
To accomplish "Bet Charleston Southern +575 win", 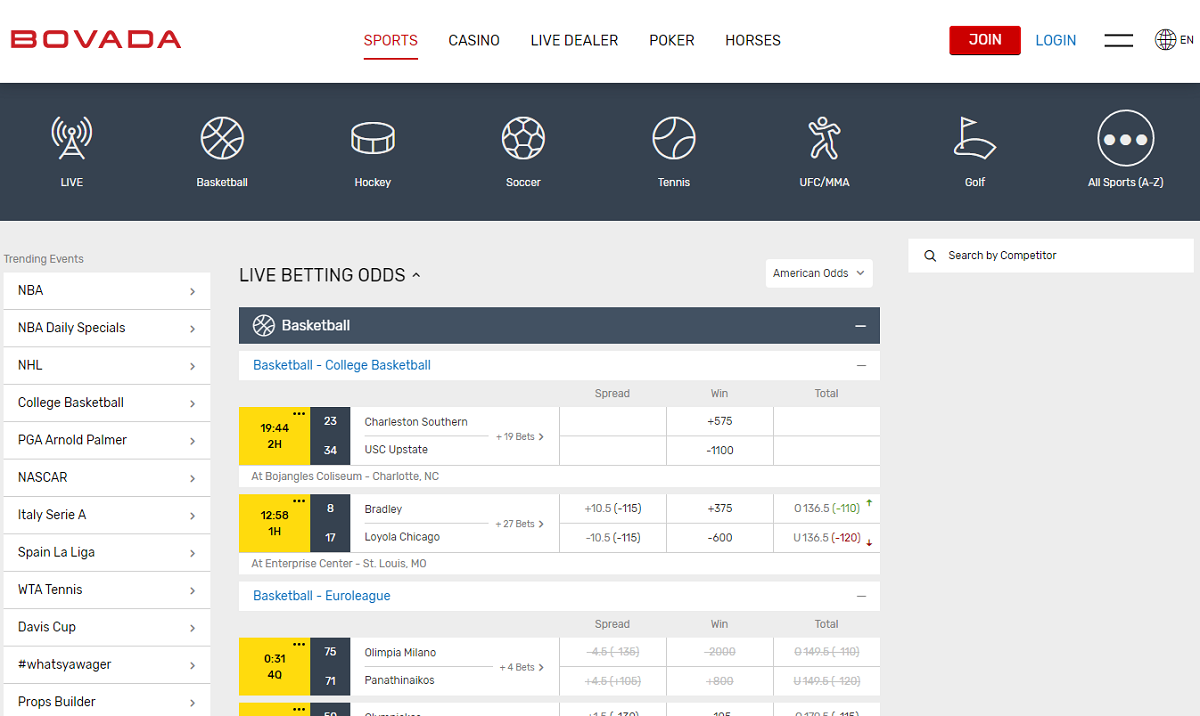I will (x=720, y=422).
